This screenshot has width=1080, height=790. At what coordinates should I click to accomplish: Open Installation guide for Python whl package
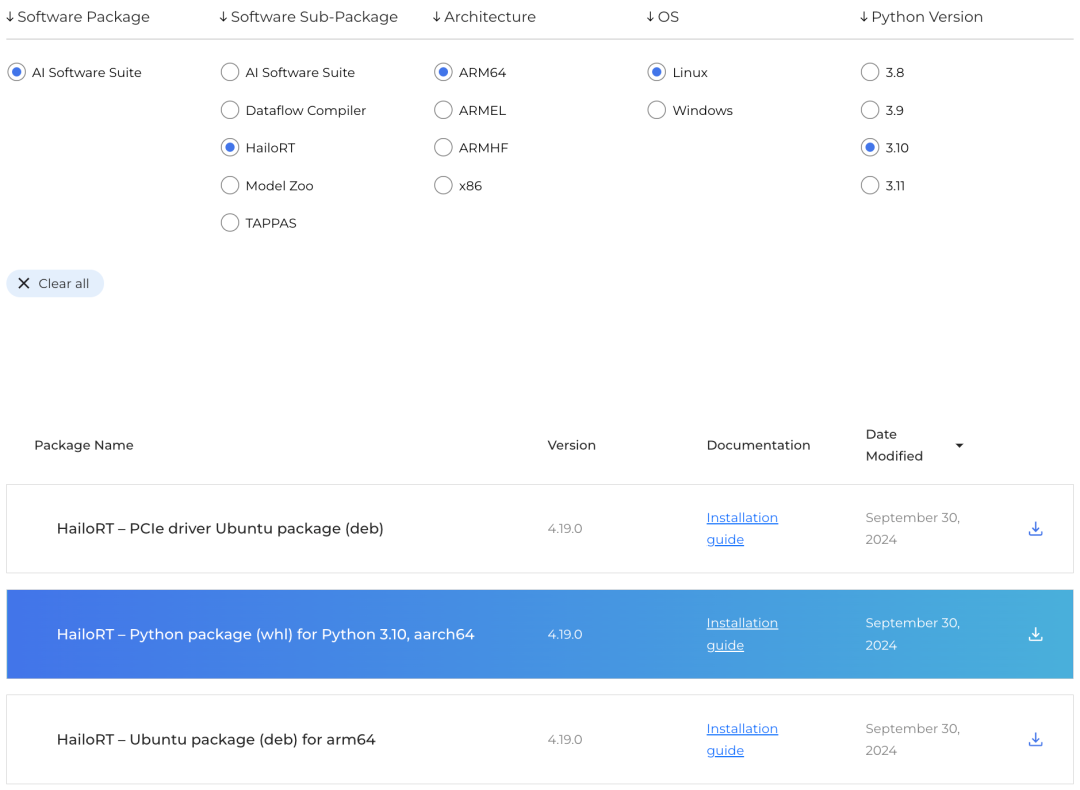pos(741,634)
